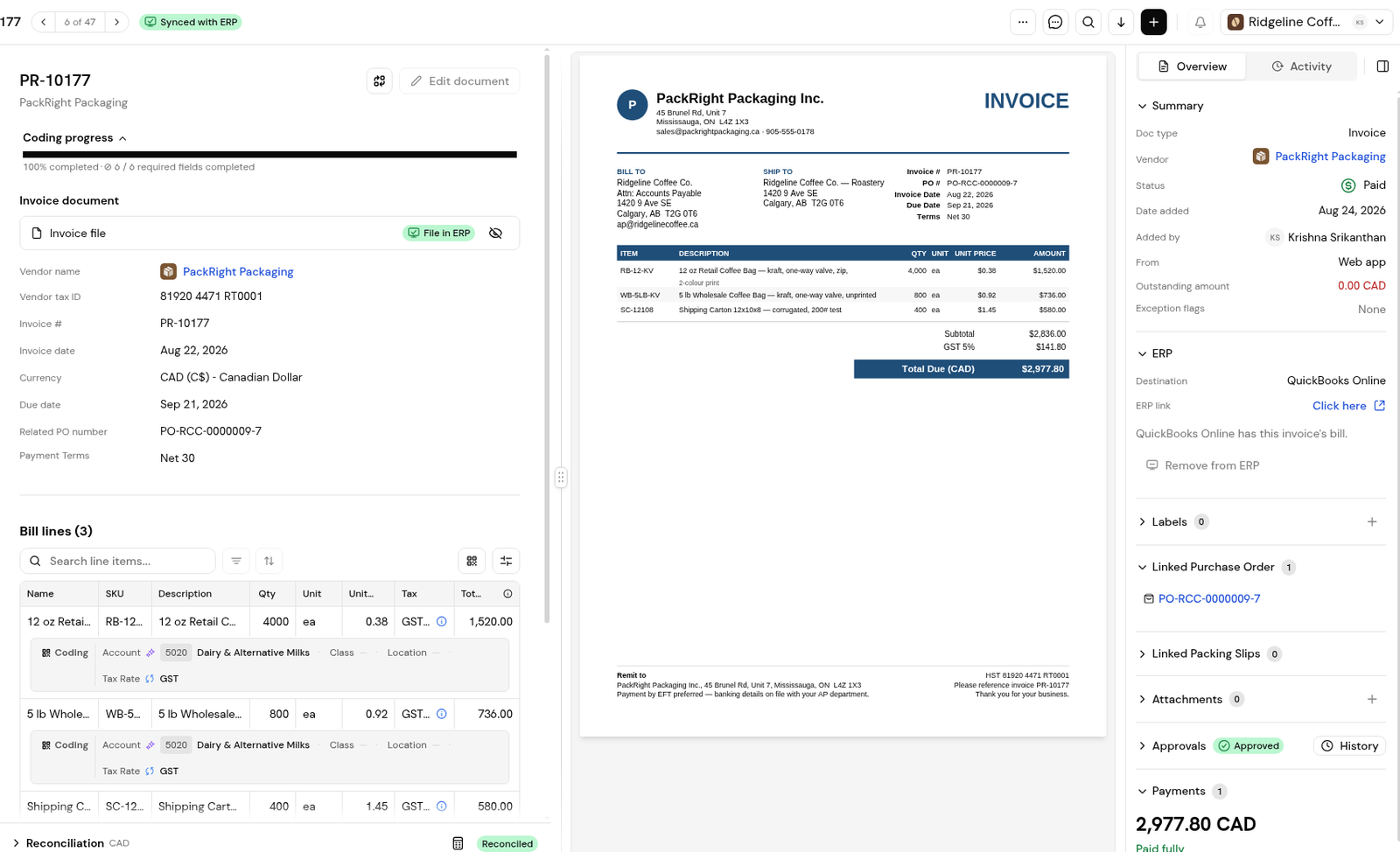The height and width of the screenshot is (852, 1400).
Task: Click the panel resize drag handle
Action: click(x=561, y=478)
